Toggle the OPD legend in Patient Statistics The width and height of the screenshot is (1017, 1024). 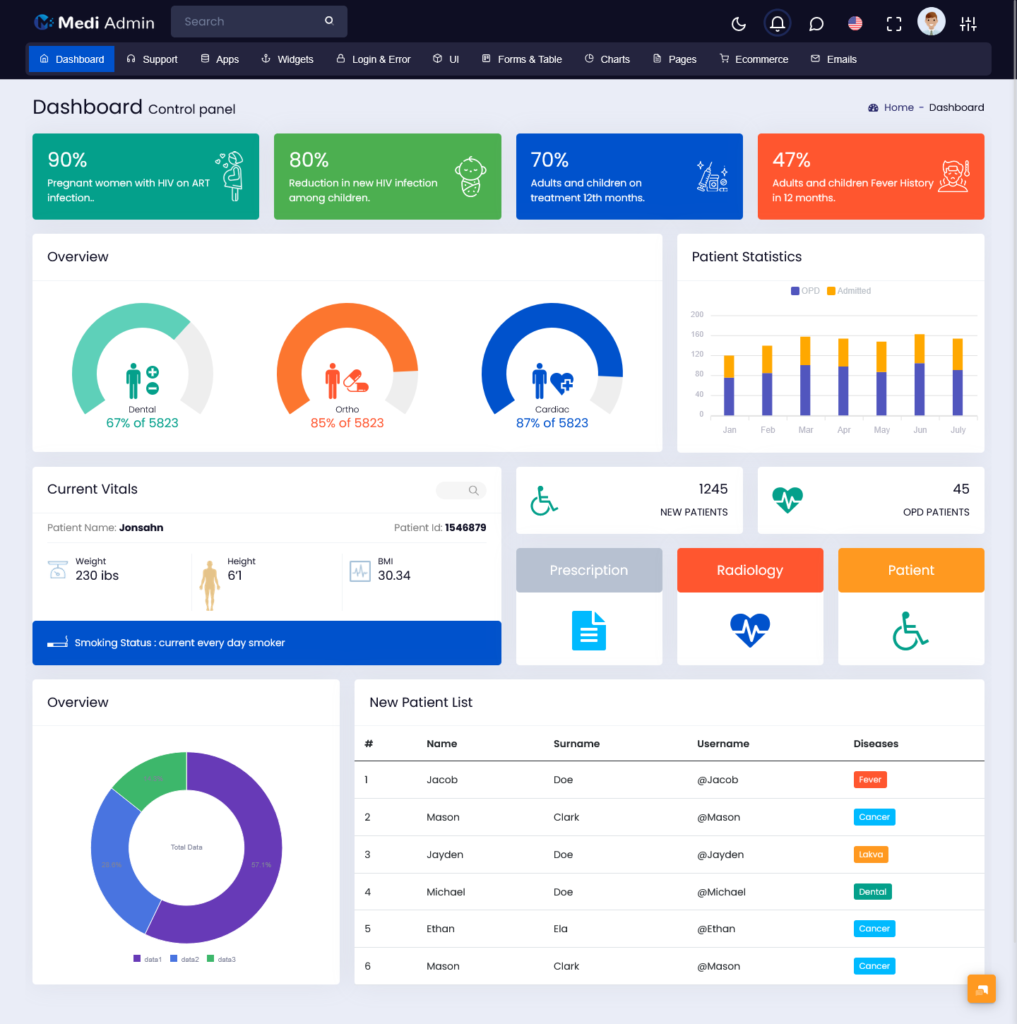[805, 291]
